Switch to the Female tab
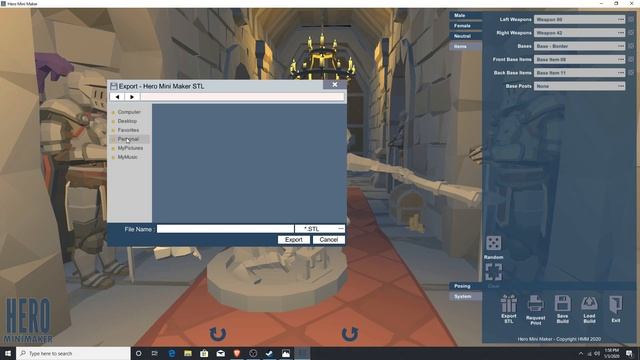This screenshot has width=640, height=360. click(x=465, y=26)
